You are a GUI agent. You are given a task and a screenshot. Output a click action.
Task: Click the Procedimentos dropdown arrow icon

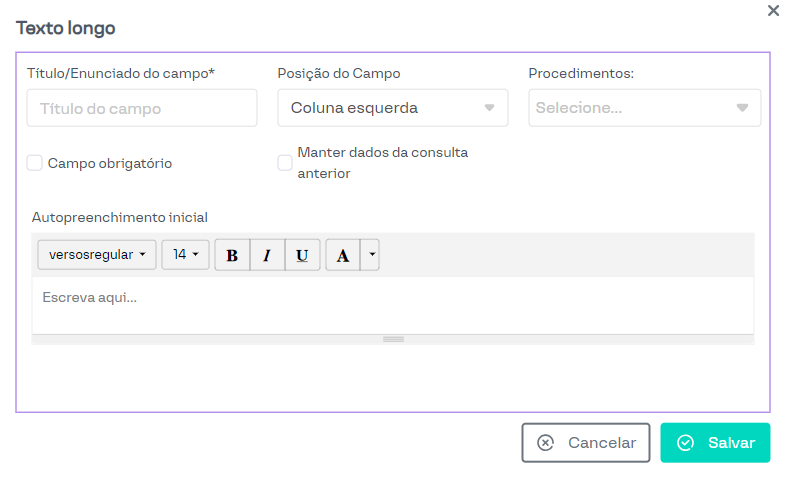click(x=742, y=108)
